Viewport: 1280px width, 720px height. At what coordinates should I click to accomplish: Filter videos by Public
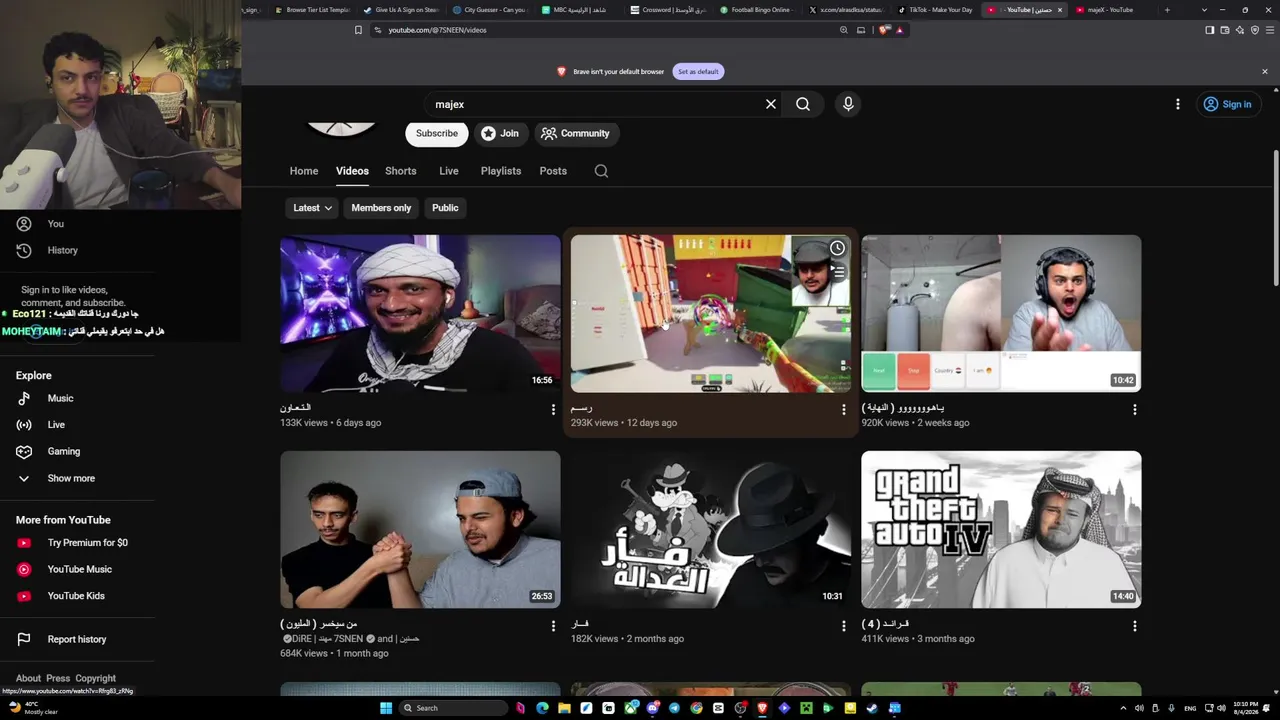coord(445,208)
